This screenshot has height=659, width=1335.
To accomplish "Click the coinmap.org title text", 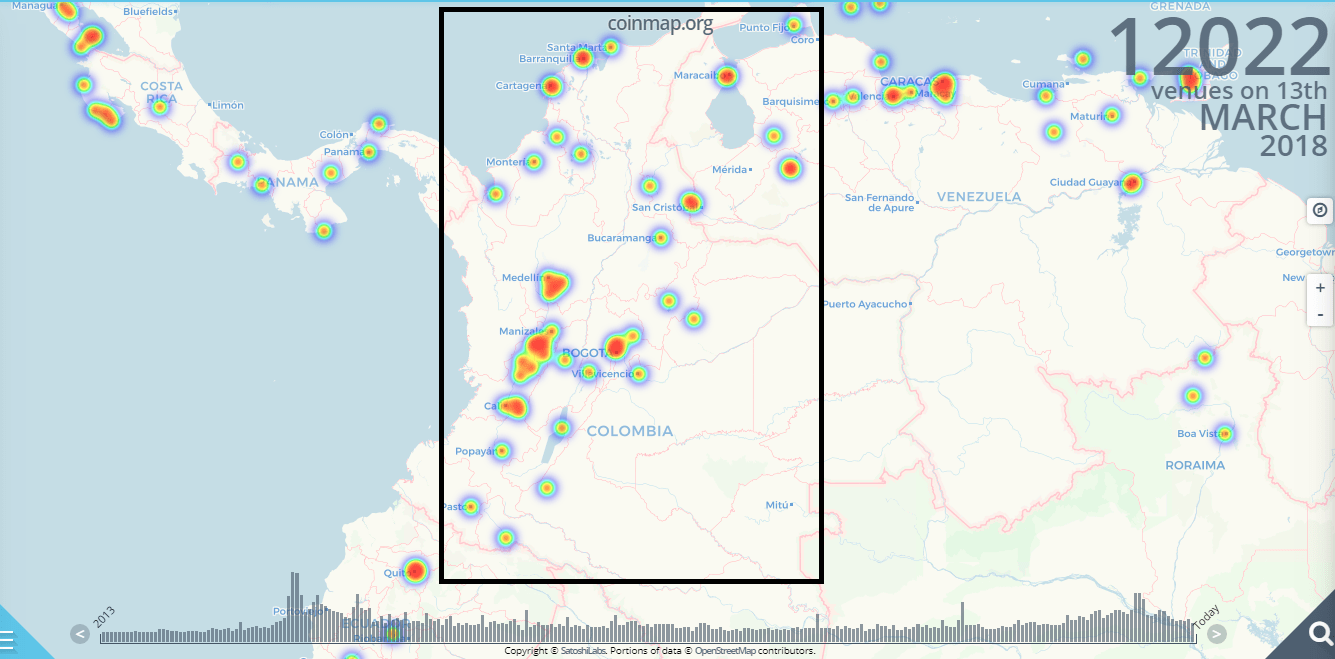I will [x=660, y=24].
